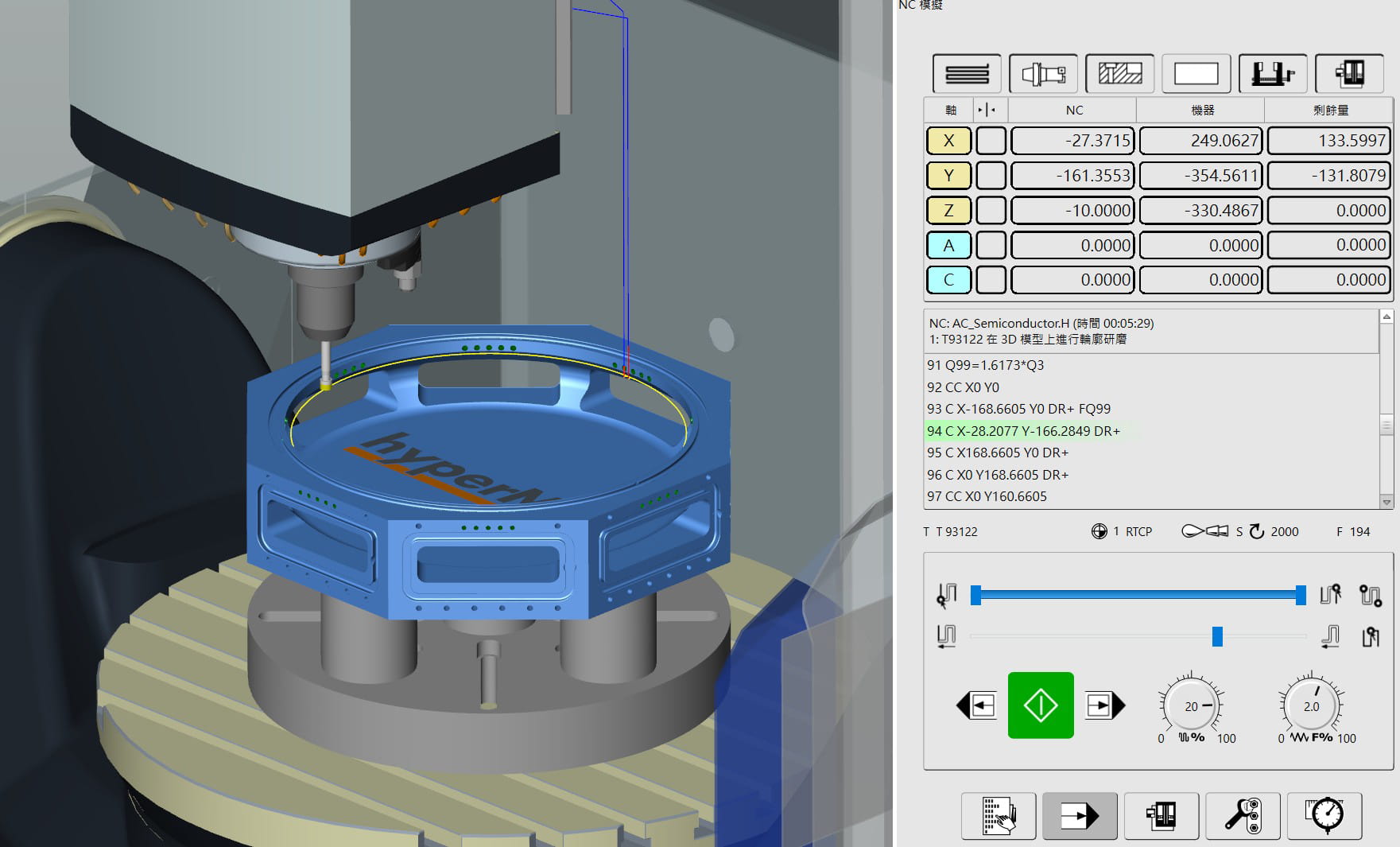Click the start-point marker icon left of blue range bar
This screenshot has width=1400, height=847.
pos(947,595)
